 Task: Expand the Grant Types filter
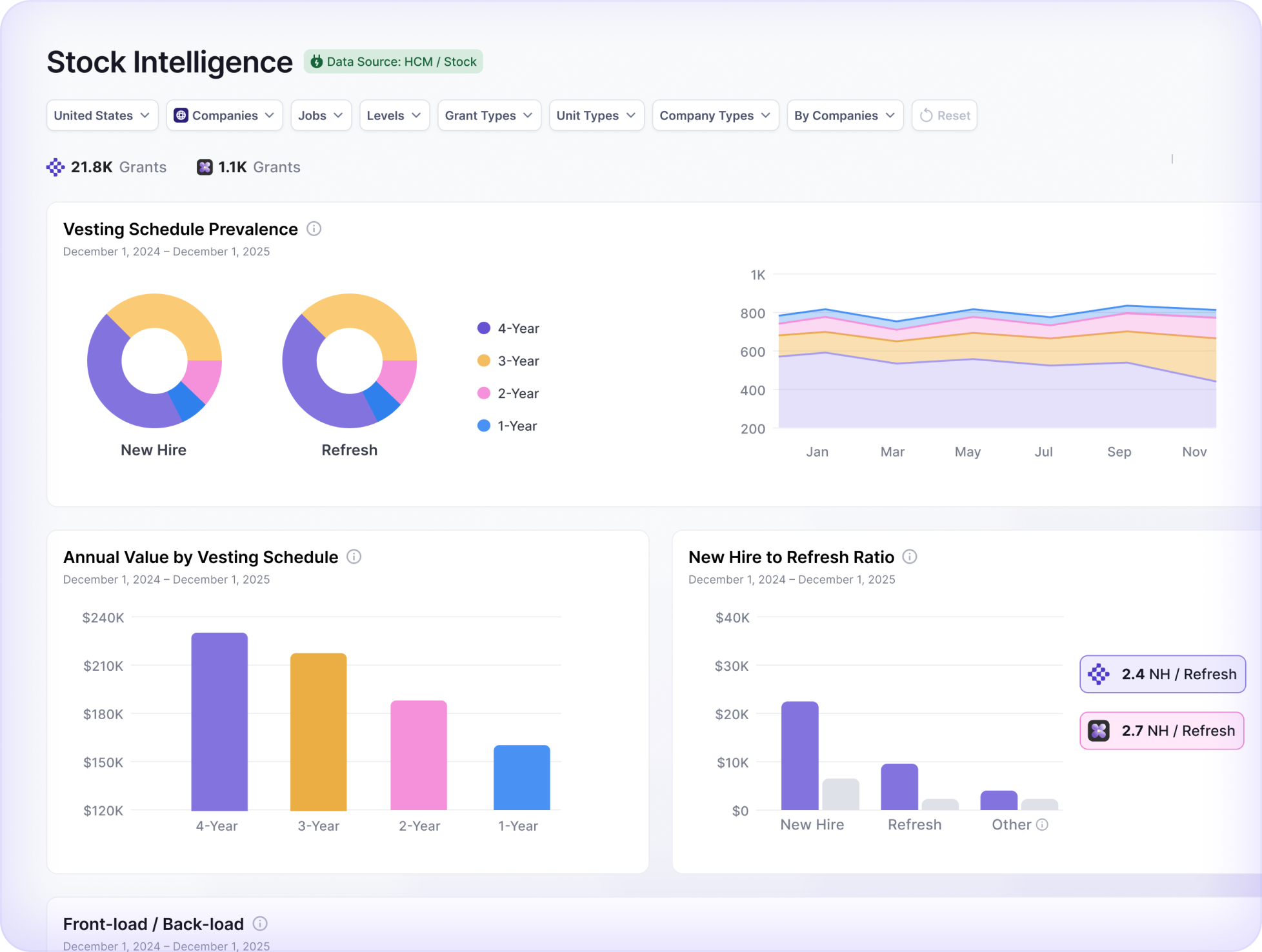point(489,115)
